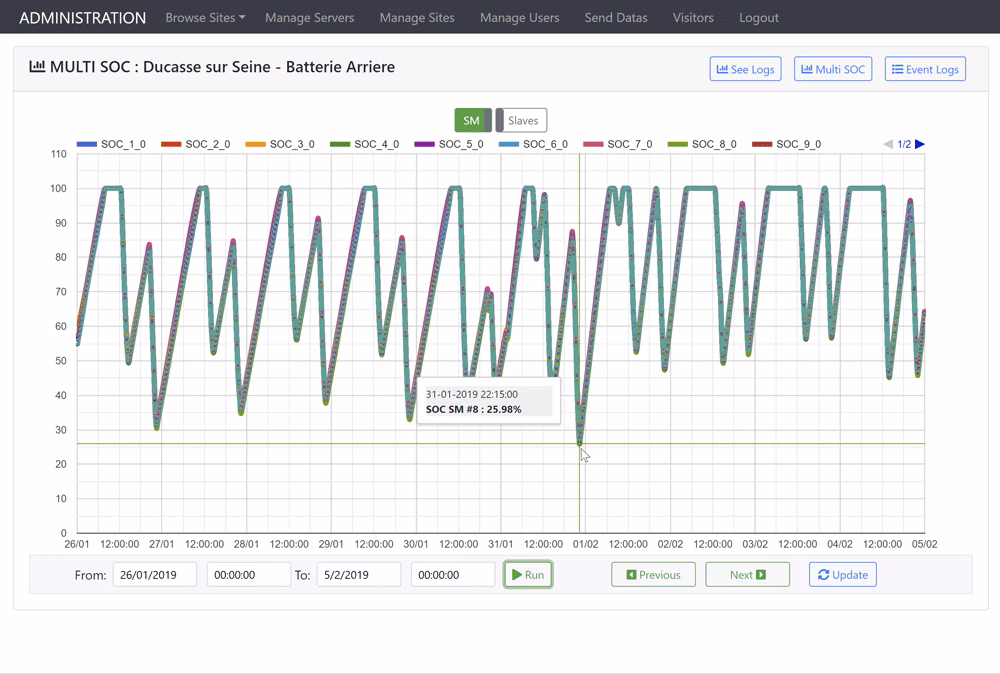Open the Event Logs list
Viewport: 1000px width, 674px height.
(925, 69)
